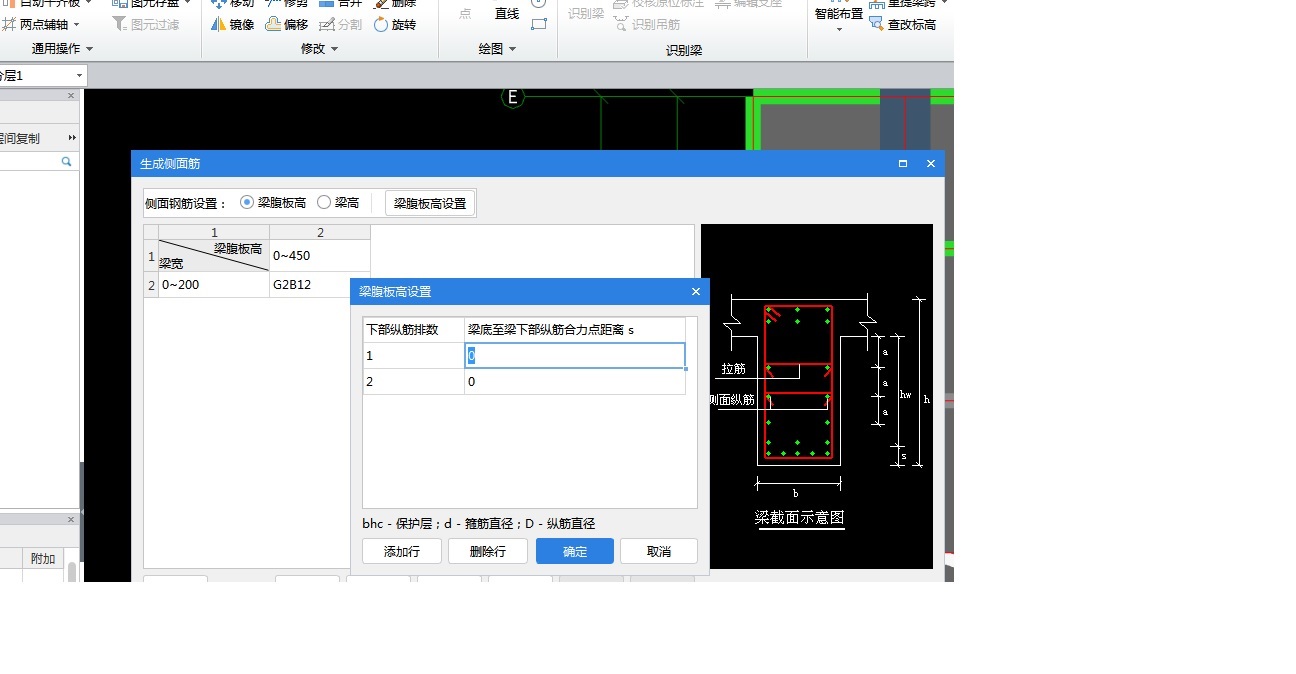
Task: Click the 0~450 table cell
Action: coord(320,256)
